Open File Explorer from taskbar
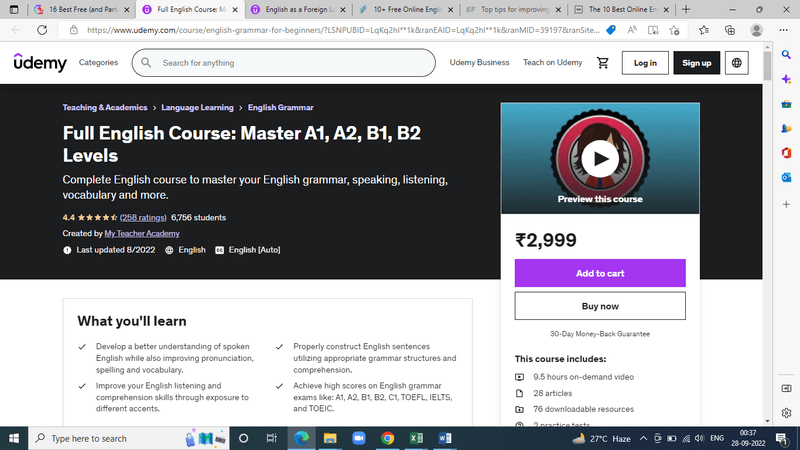 [330, 438]
